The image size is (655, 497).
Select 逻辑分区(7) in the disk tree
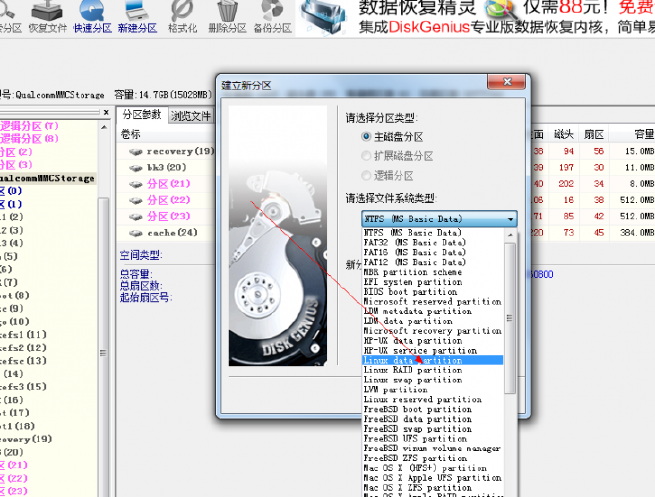[29, 126]
